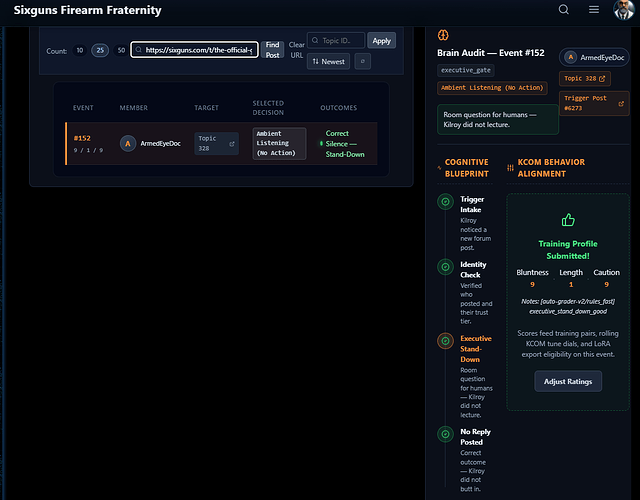
Task: Click the Trigger Intake step circle icon
Action: tap(445, 202)
